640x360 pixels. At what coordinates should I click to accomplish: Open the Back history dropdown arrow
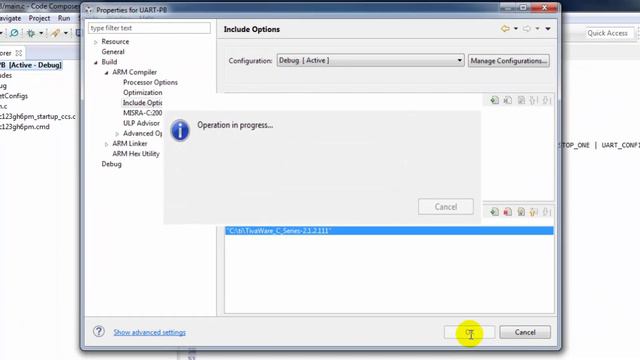click(516, 29)
